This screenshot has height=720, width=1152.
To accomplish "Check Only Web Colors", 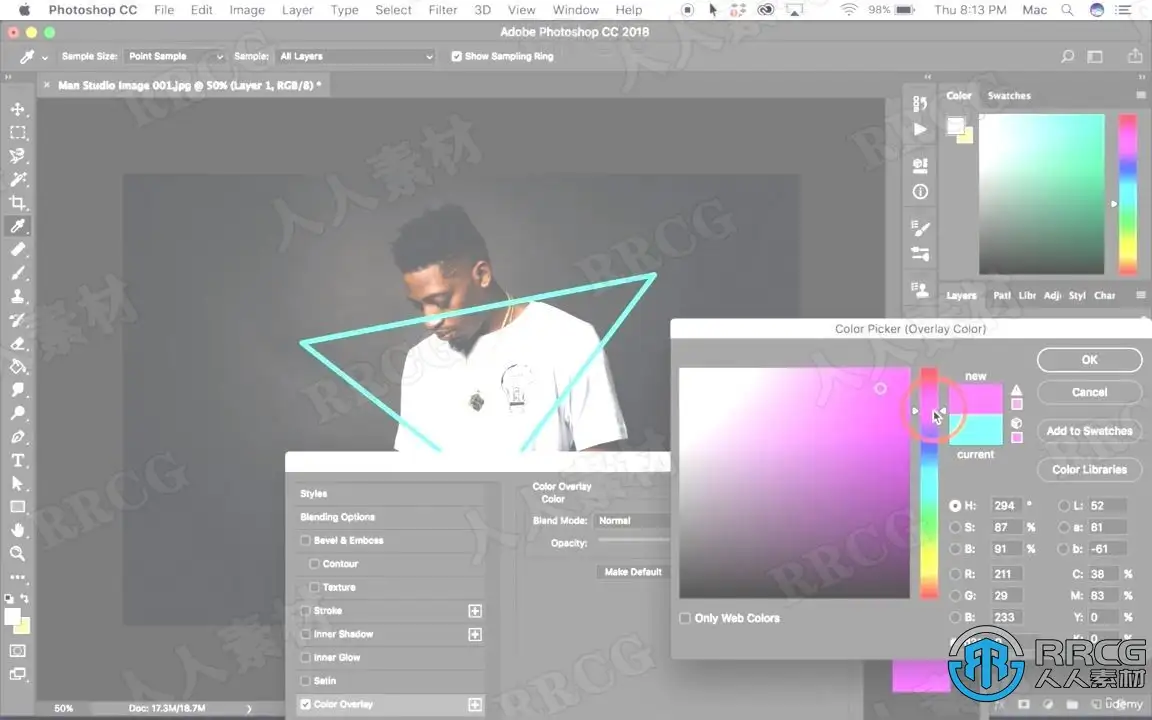I will tap(685, 618).
